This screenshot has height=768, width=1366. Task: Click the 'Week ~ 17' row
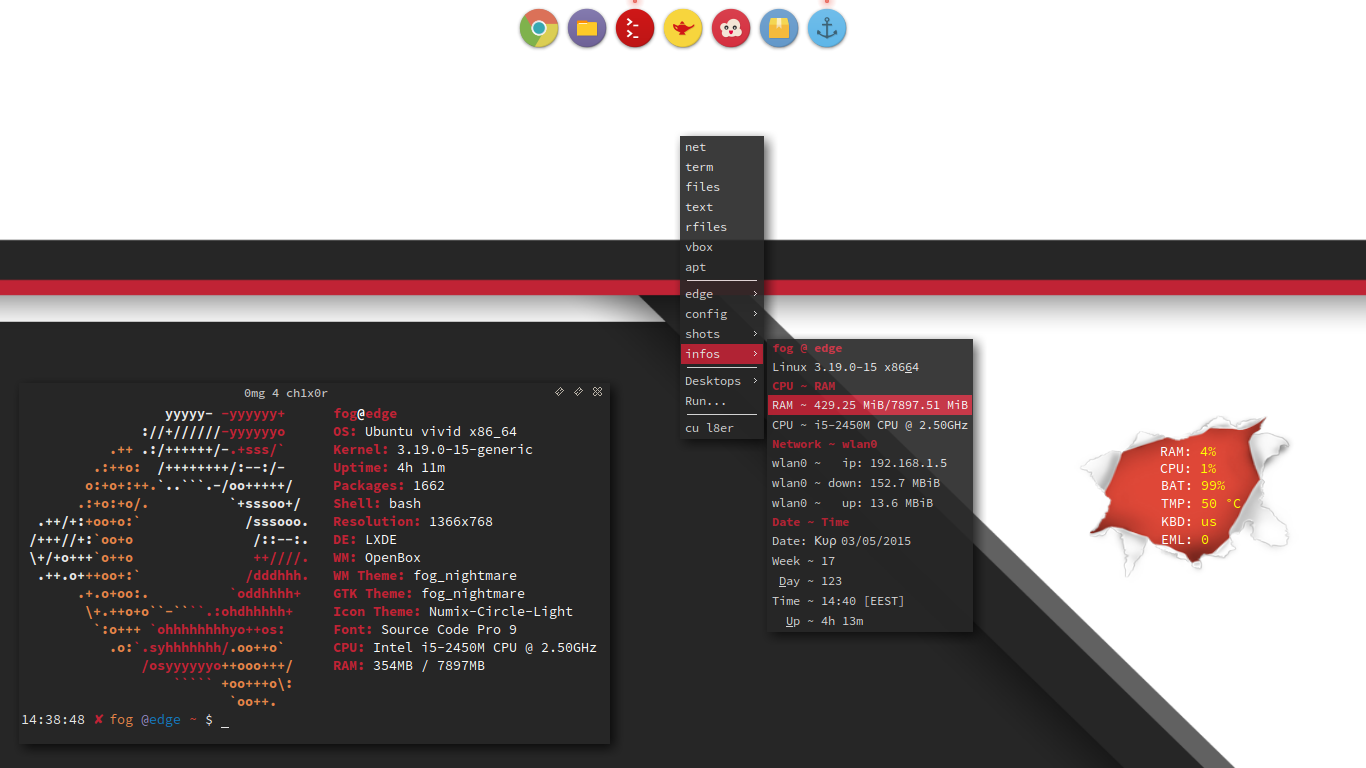coord(870,561)
